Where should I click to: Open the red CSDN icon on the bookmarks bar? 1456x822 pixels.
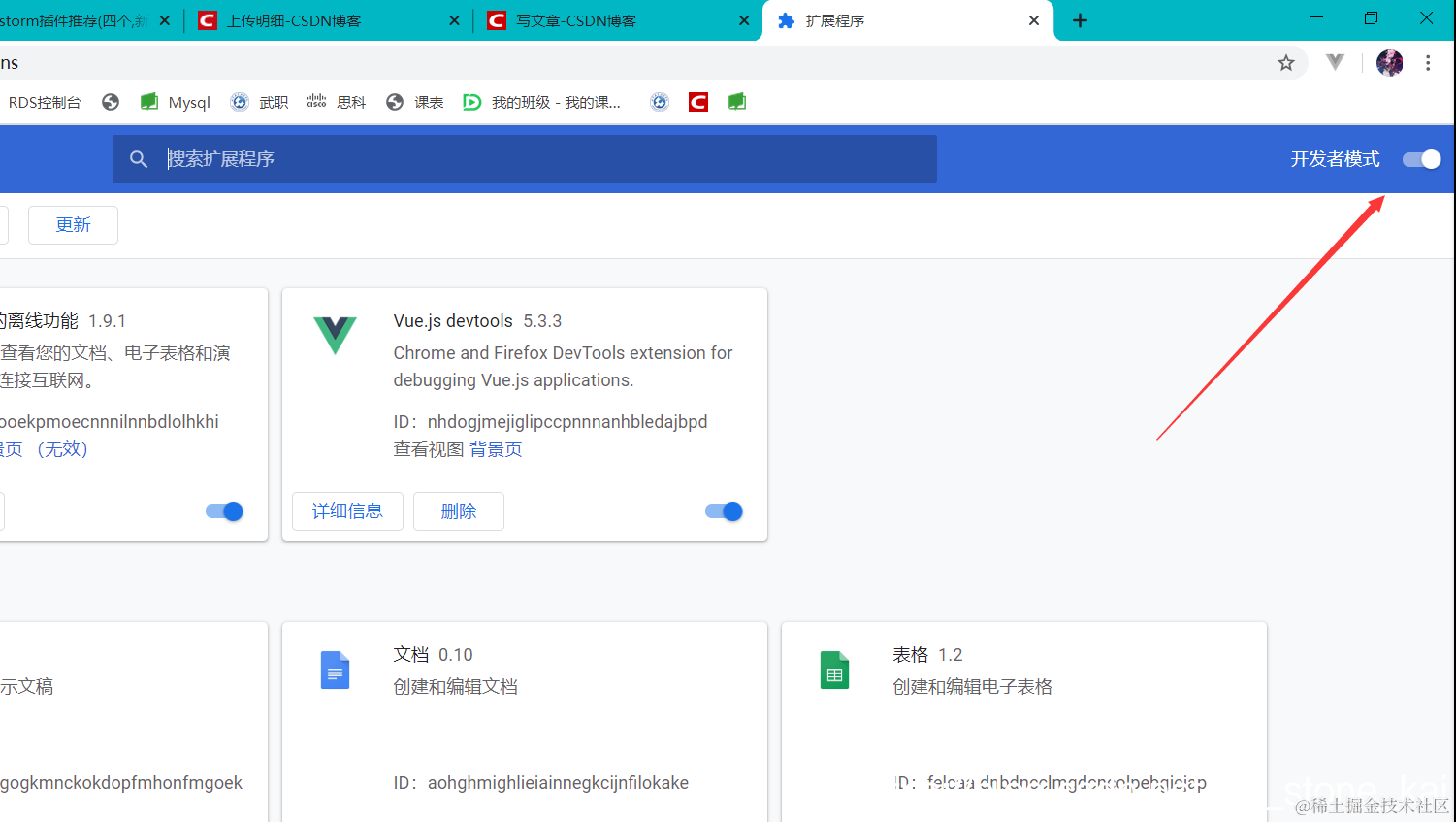(x=697, y=101)
